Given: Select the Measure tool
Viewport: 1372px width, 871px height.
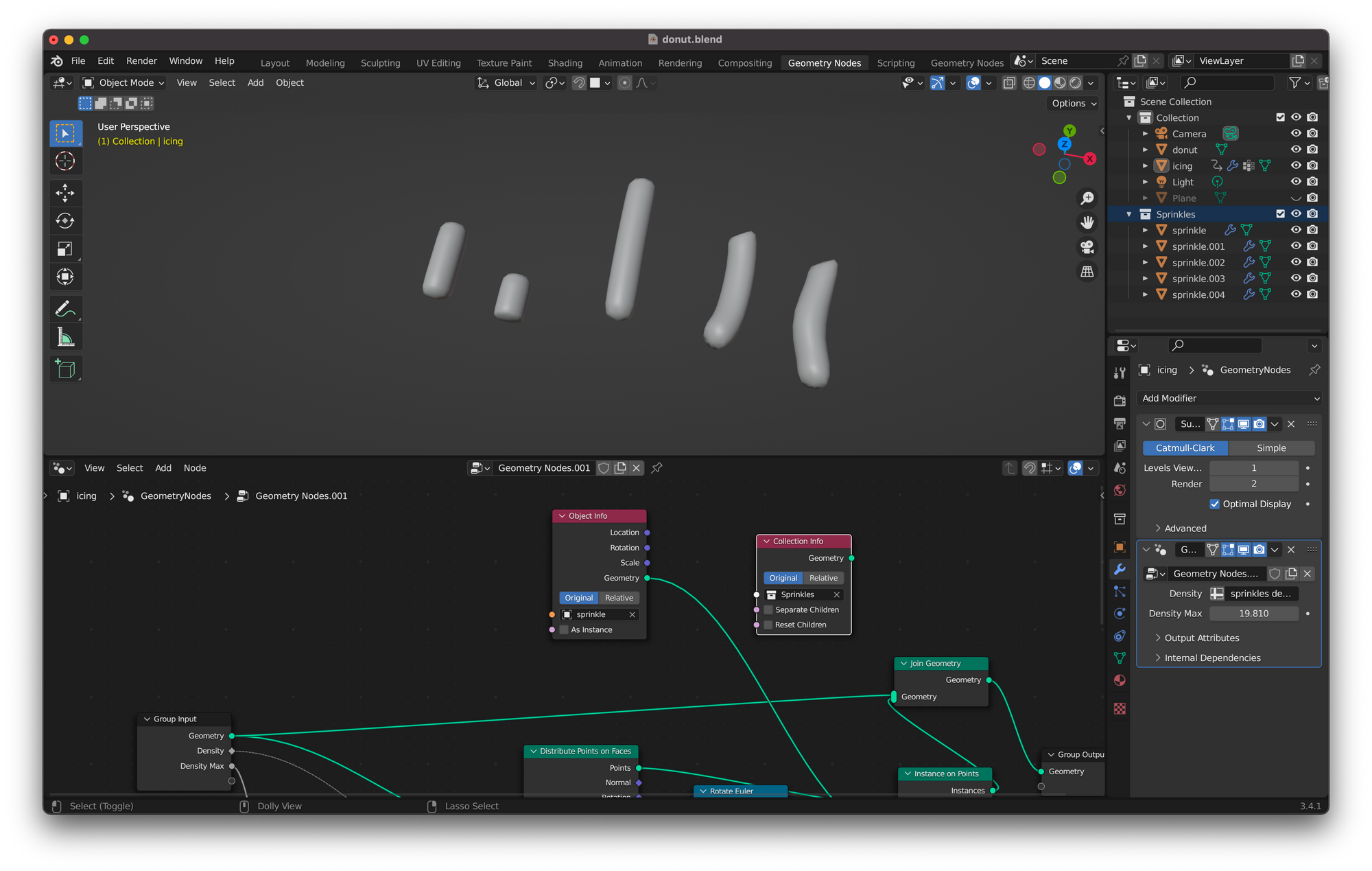Looking at the screenshot, I should point(65,337).
